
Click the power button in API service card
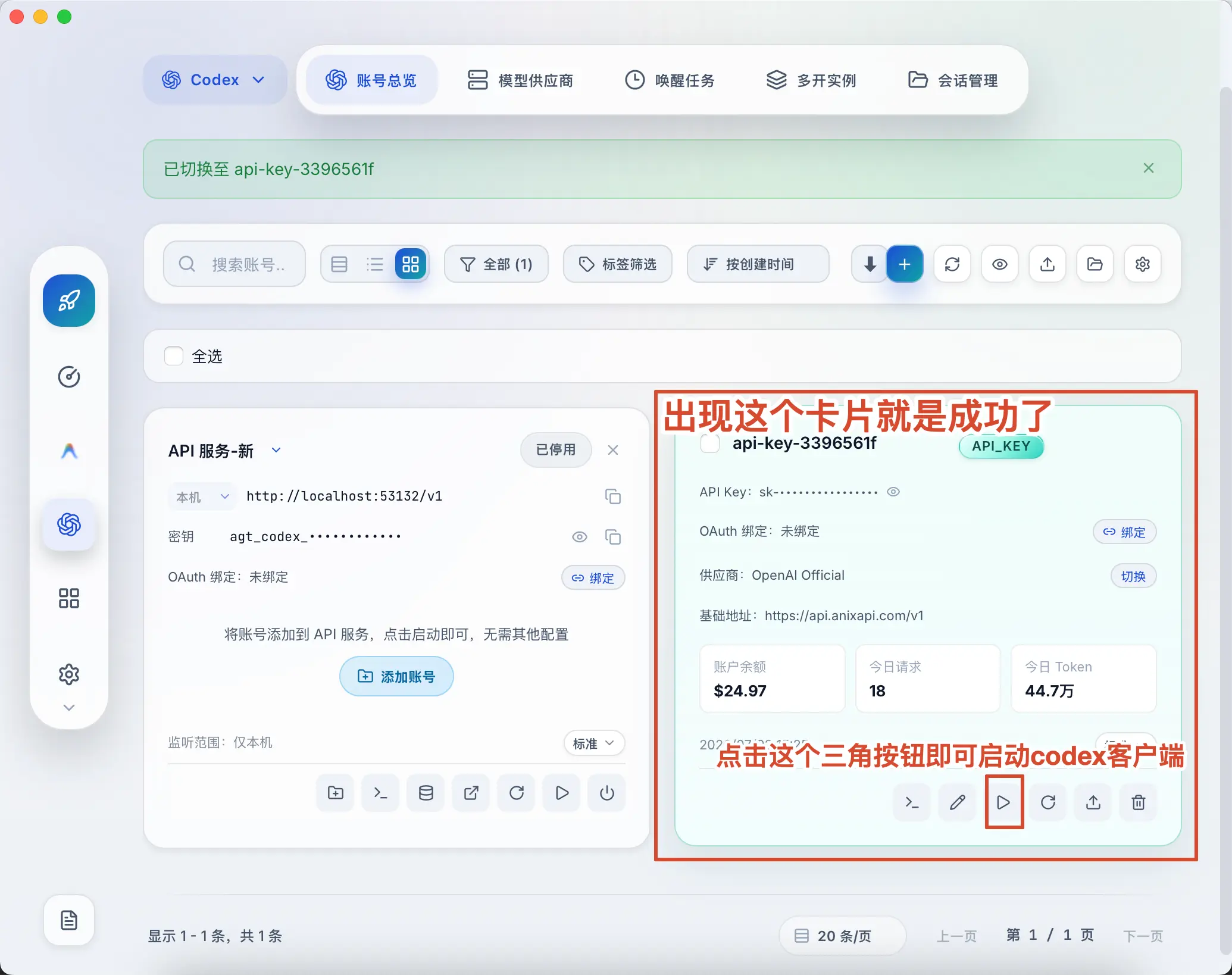pos(607,793)
